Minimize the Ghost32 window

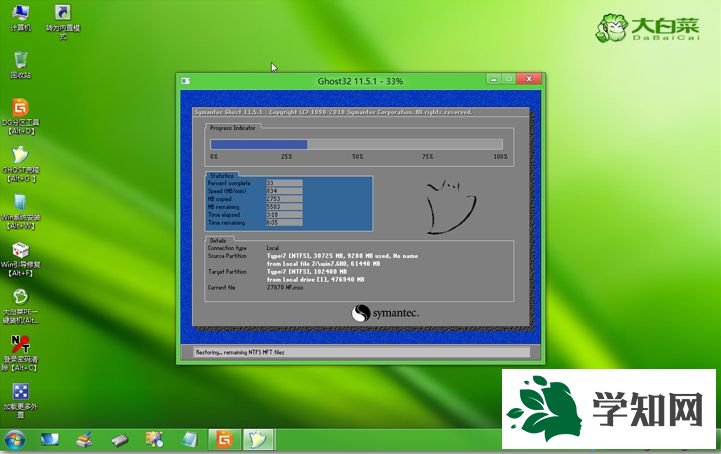tap(494, 79)
